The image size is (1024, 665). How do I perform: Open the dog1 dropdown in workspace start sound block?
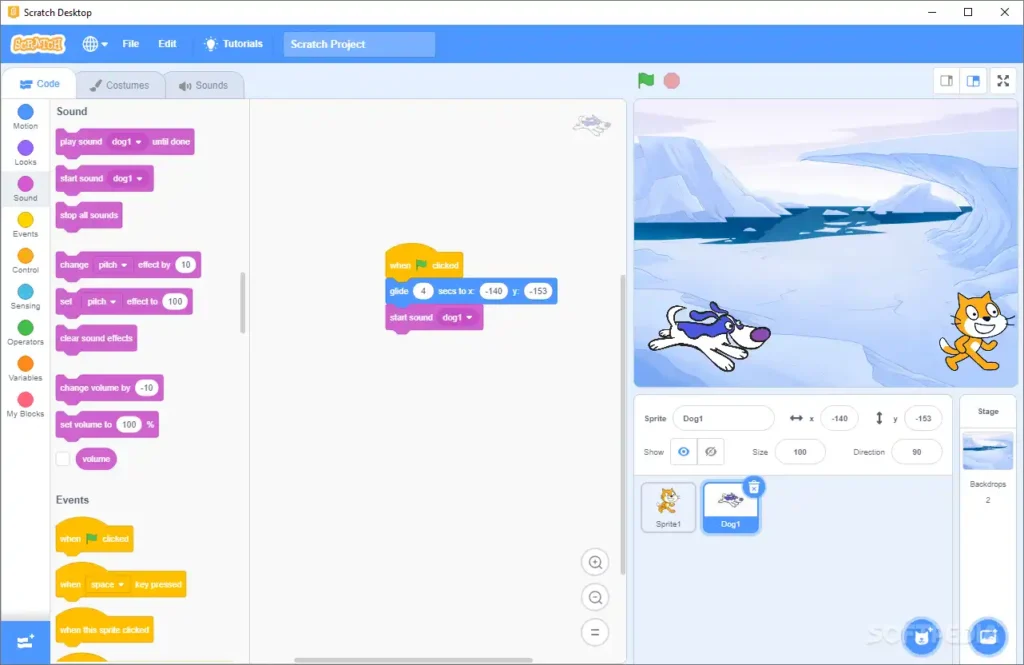pos(457,317)
